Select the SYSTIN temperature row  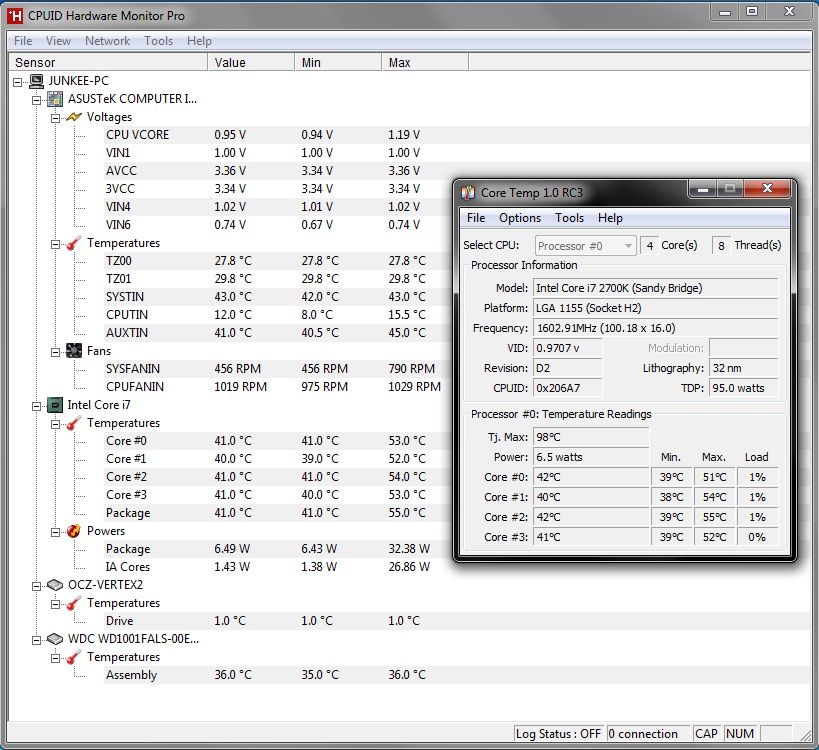(x=278, y=297)
